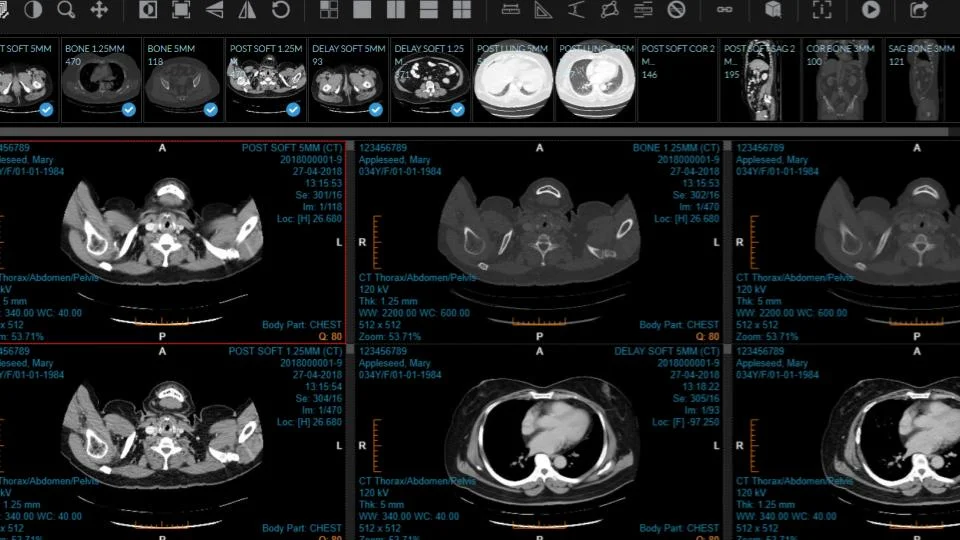Screen dimensions: 960x540
Task: Select the pan move tool
Action: 99,9
